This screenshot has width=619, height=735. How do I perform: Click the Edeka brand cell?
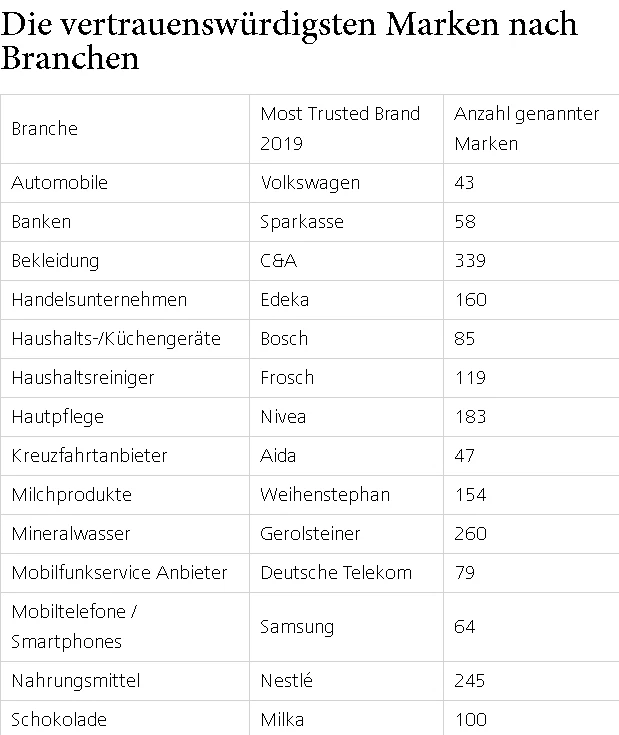point(285,300)
